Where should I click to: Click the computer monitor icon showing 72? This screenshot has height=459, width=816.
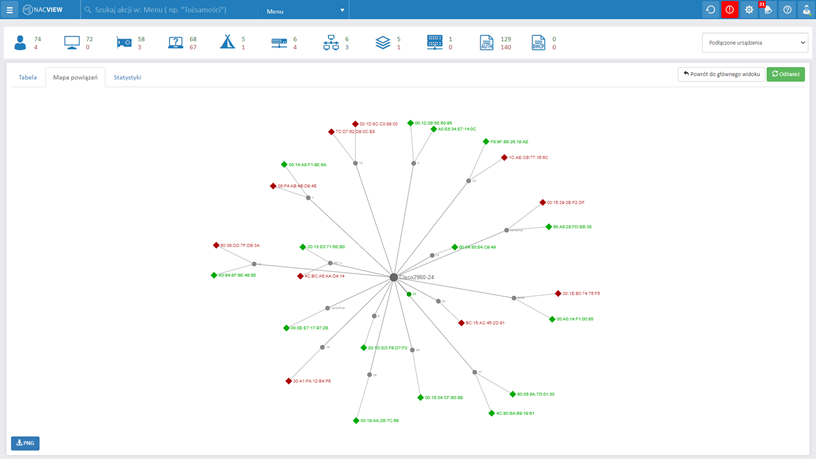(x=72, y=43)
